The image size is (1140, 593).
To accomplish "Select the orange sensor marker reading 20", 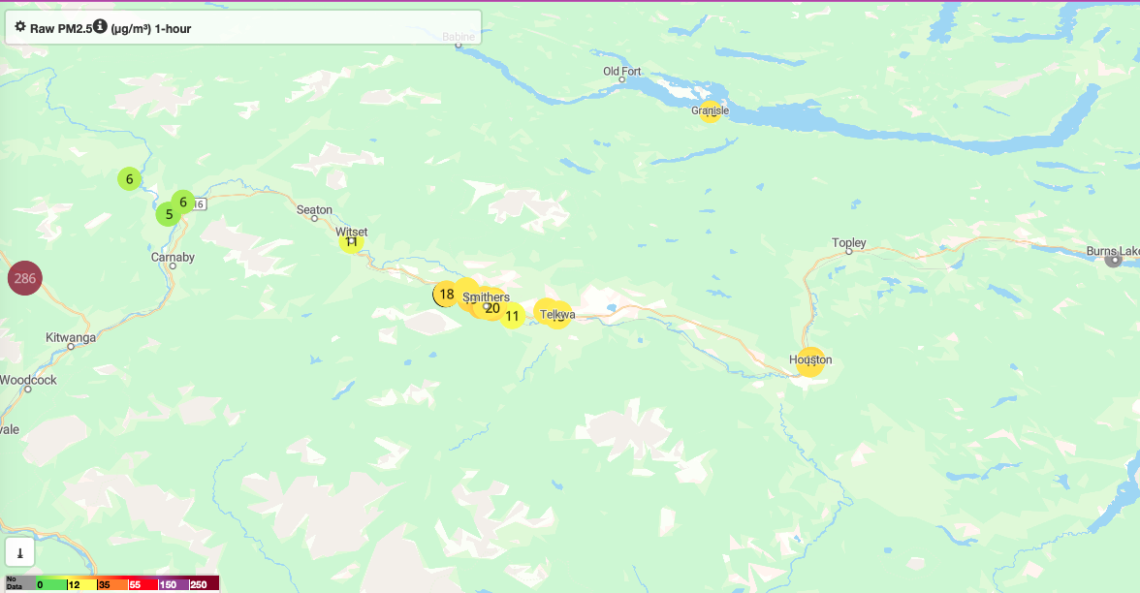I will coord(492,308).
